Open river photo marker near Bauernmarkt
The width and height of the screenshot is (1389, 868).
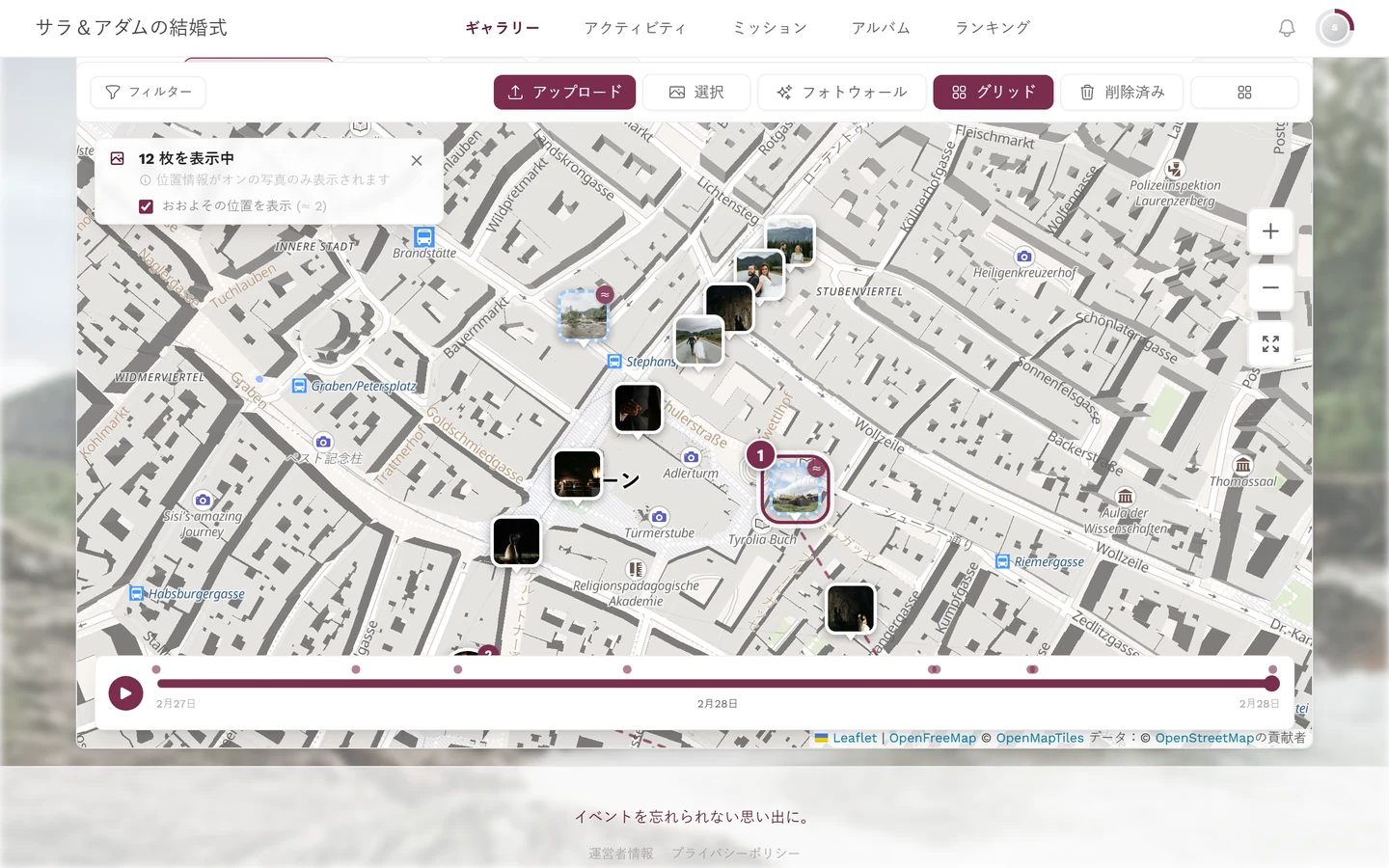tap(584, 314)
